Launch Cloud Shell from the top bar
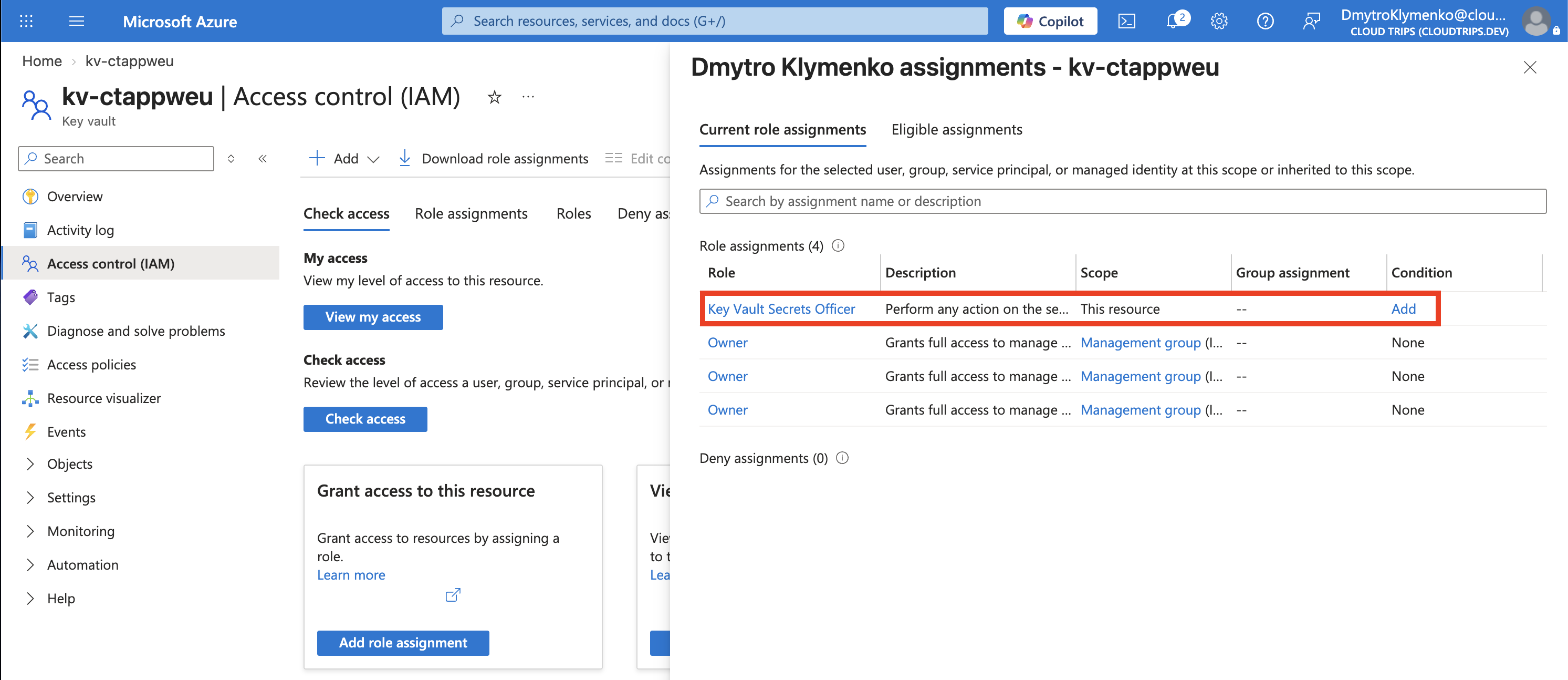This screenshot has width=1568, height=680. 1127,22
